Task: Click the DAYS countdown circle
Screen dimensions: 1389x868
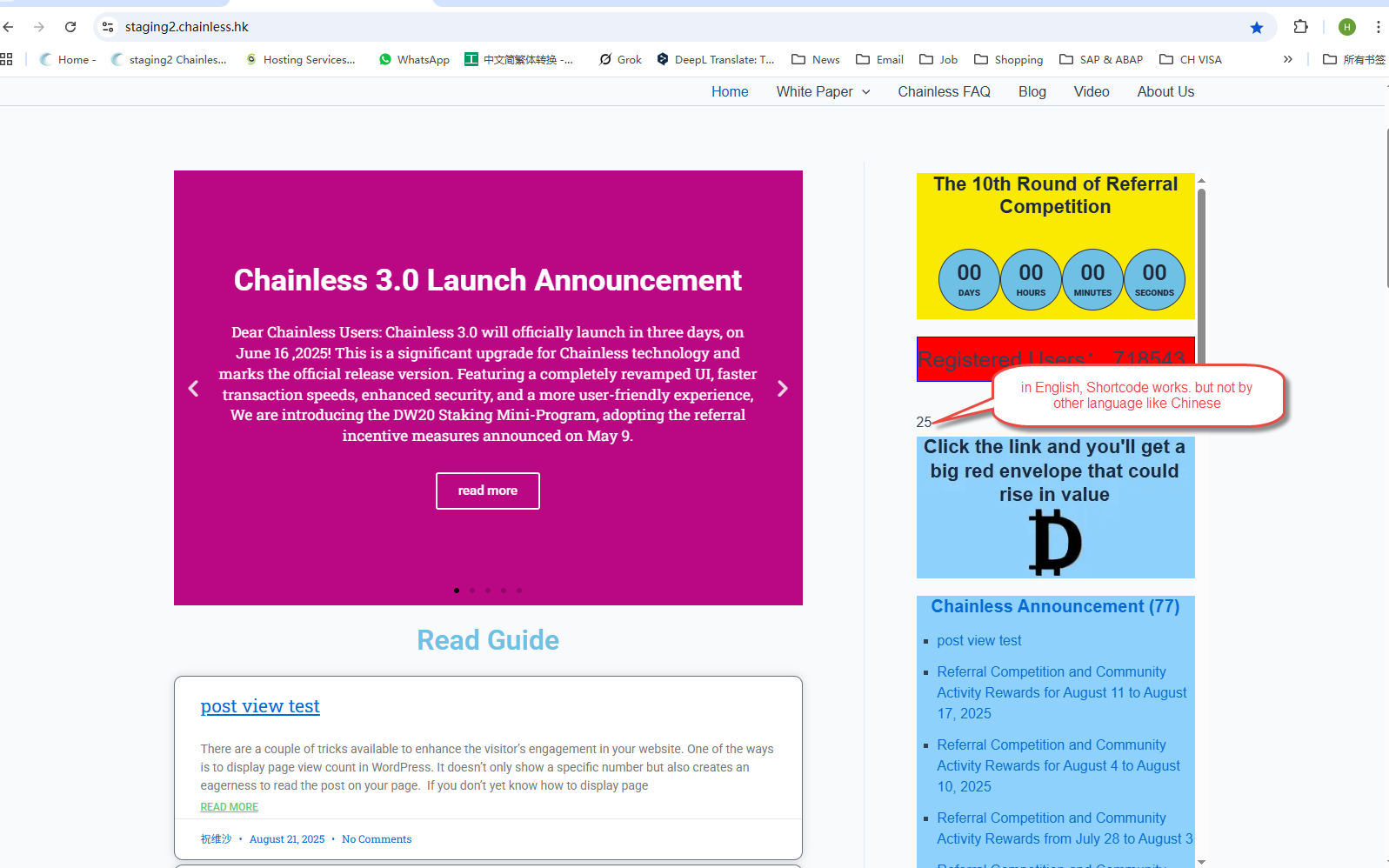Action: point(969,280)
